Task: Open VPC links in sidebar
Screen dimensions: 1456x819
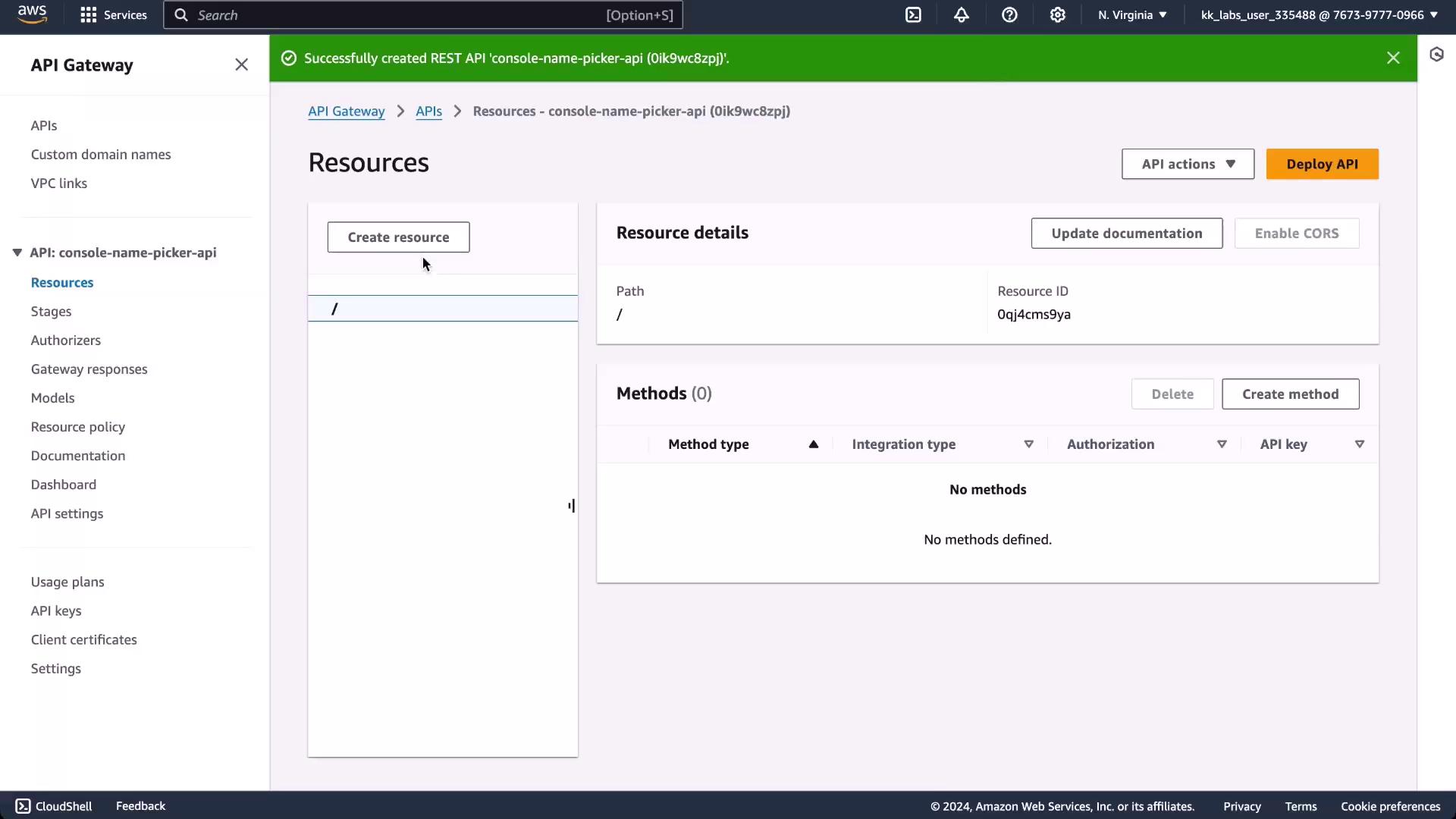Action: [59, 184]
